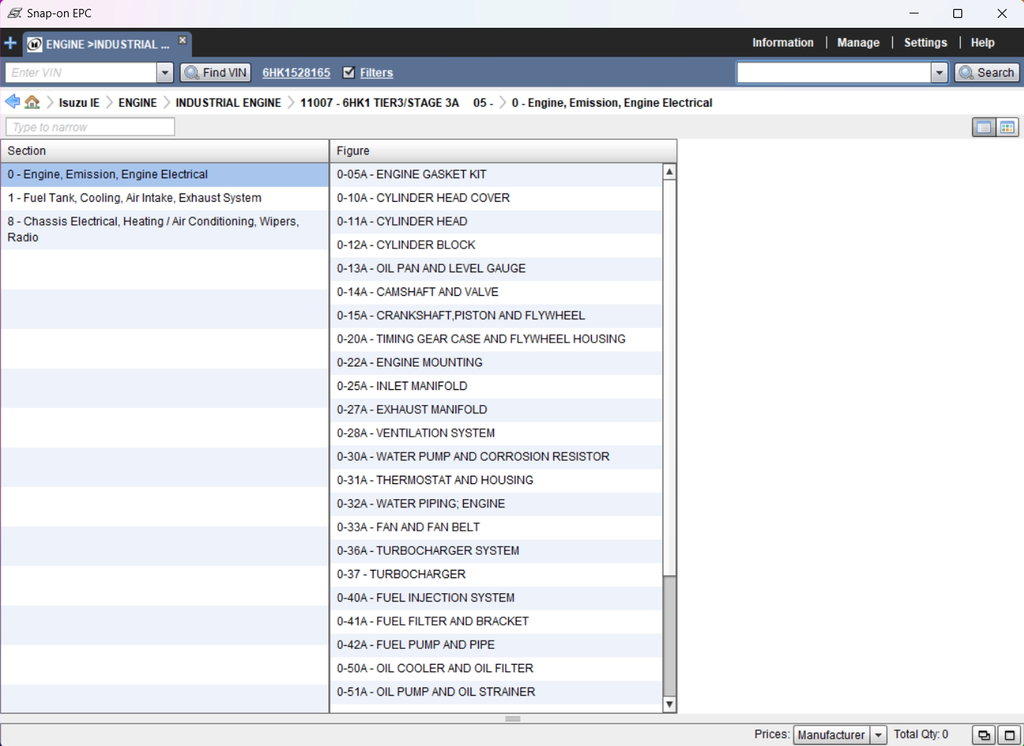The image size is (1024, 746).
Task: Click the Search button
Action: [x=986, y=73]
